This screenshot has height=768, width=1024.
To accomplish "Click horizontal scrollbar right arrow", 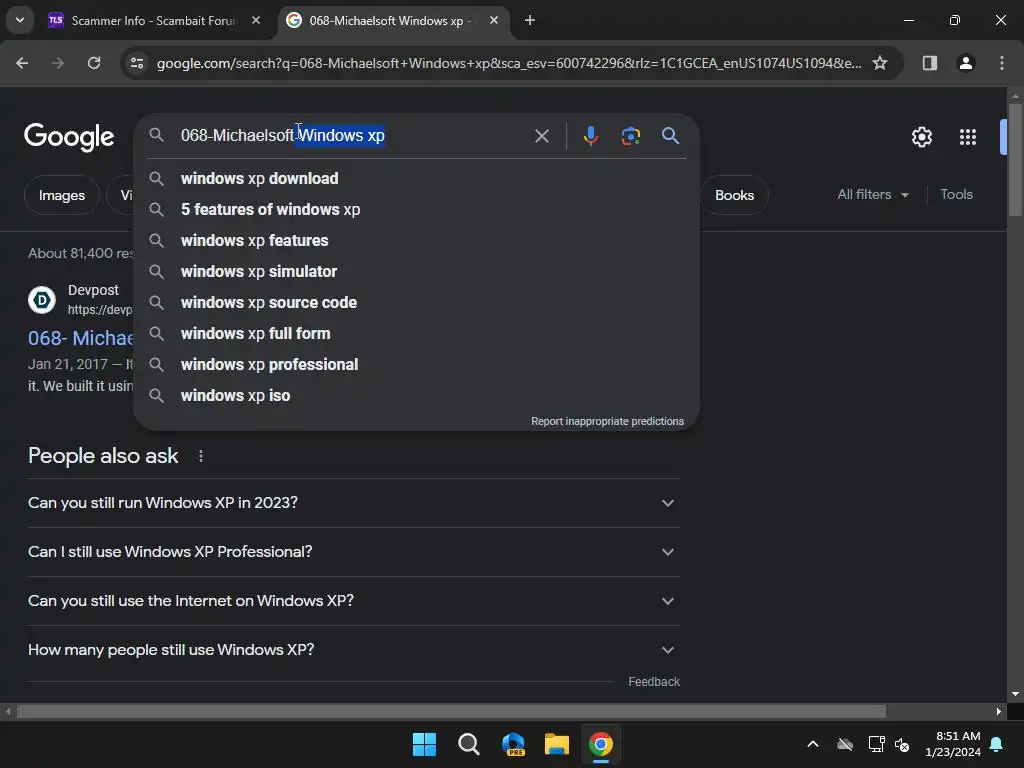I will 998,711.
